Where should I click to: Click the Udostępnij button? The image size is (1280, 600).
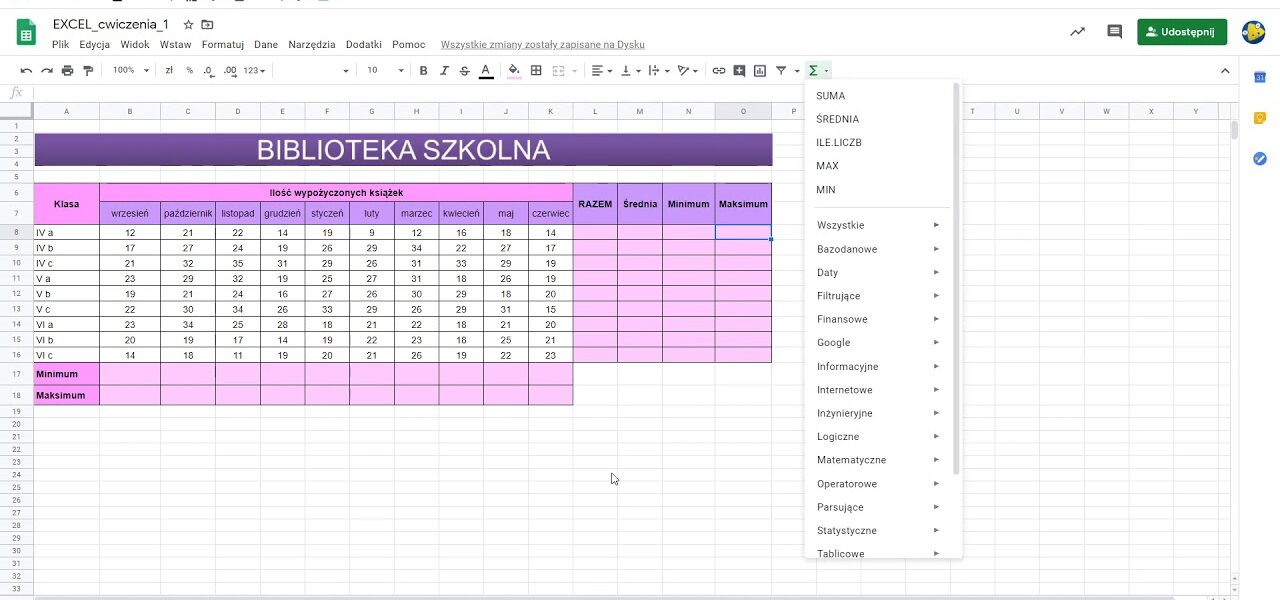pos(1182,32)
